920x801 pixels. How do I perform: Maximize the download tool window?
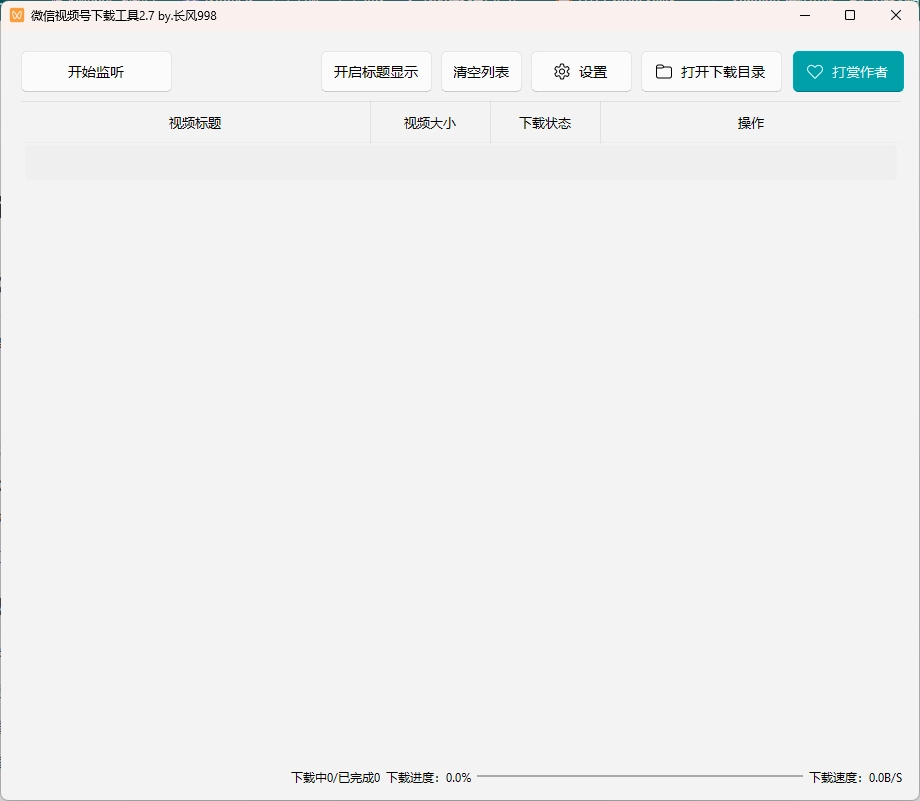point(850,15)
